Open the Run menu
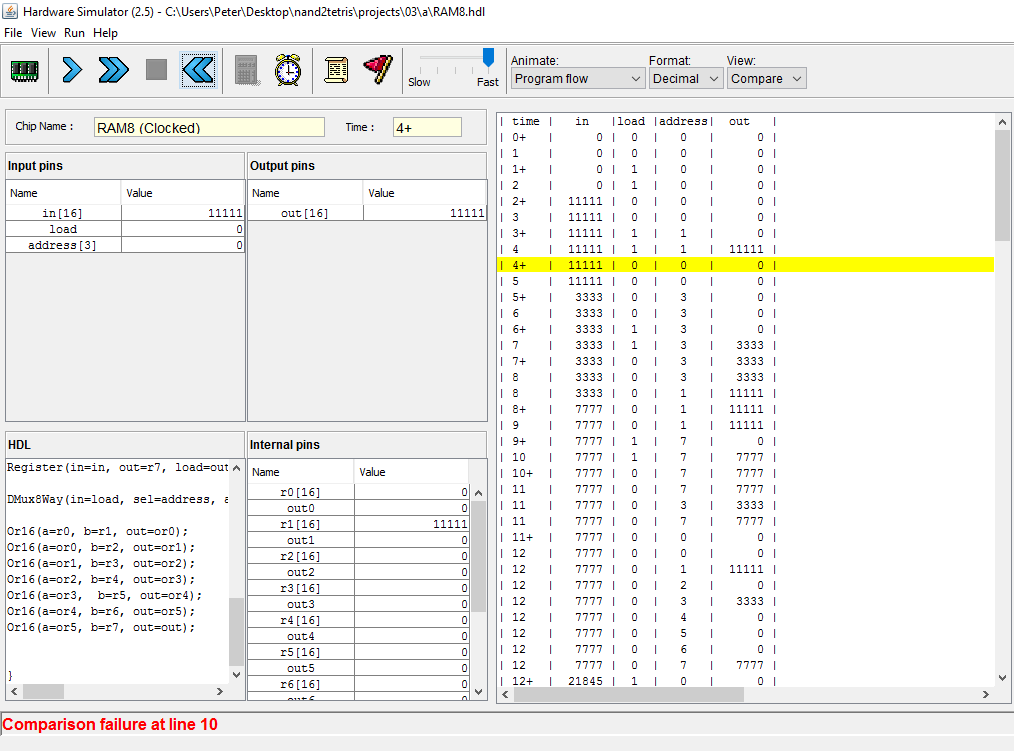This screenshot has width=1014, height=751. (x=74, y=33)
